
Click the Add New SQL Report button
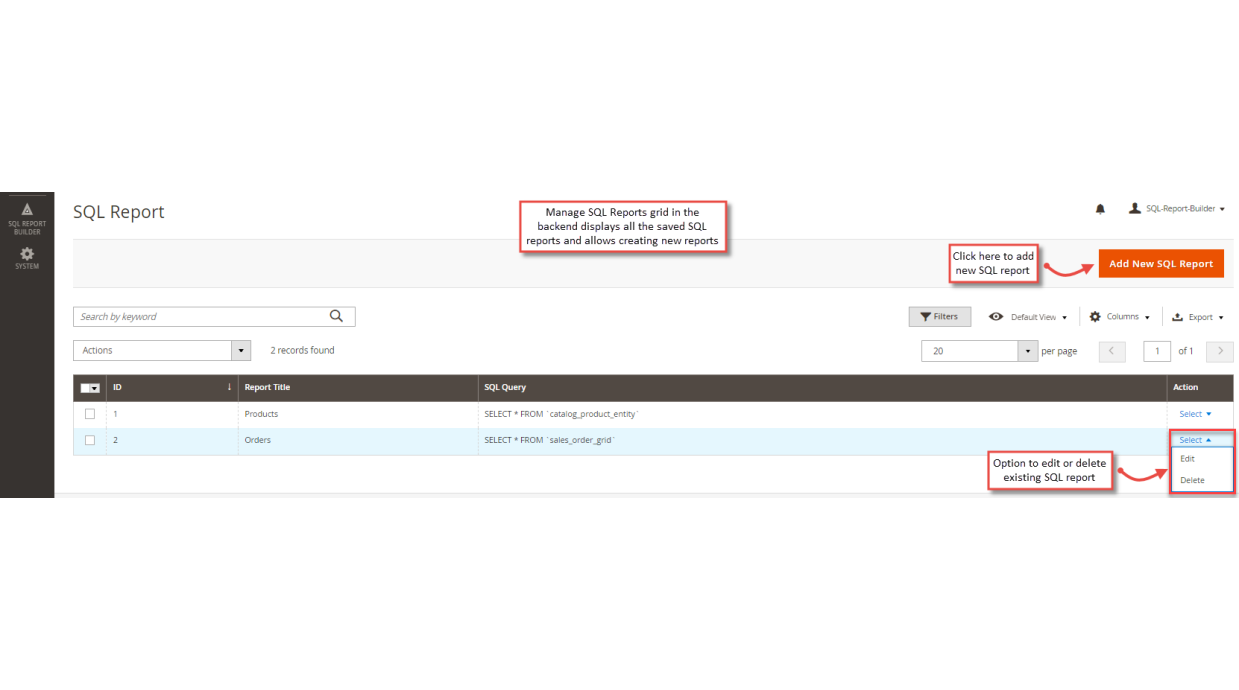(1160, 263)
